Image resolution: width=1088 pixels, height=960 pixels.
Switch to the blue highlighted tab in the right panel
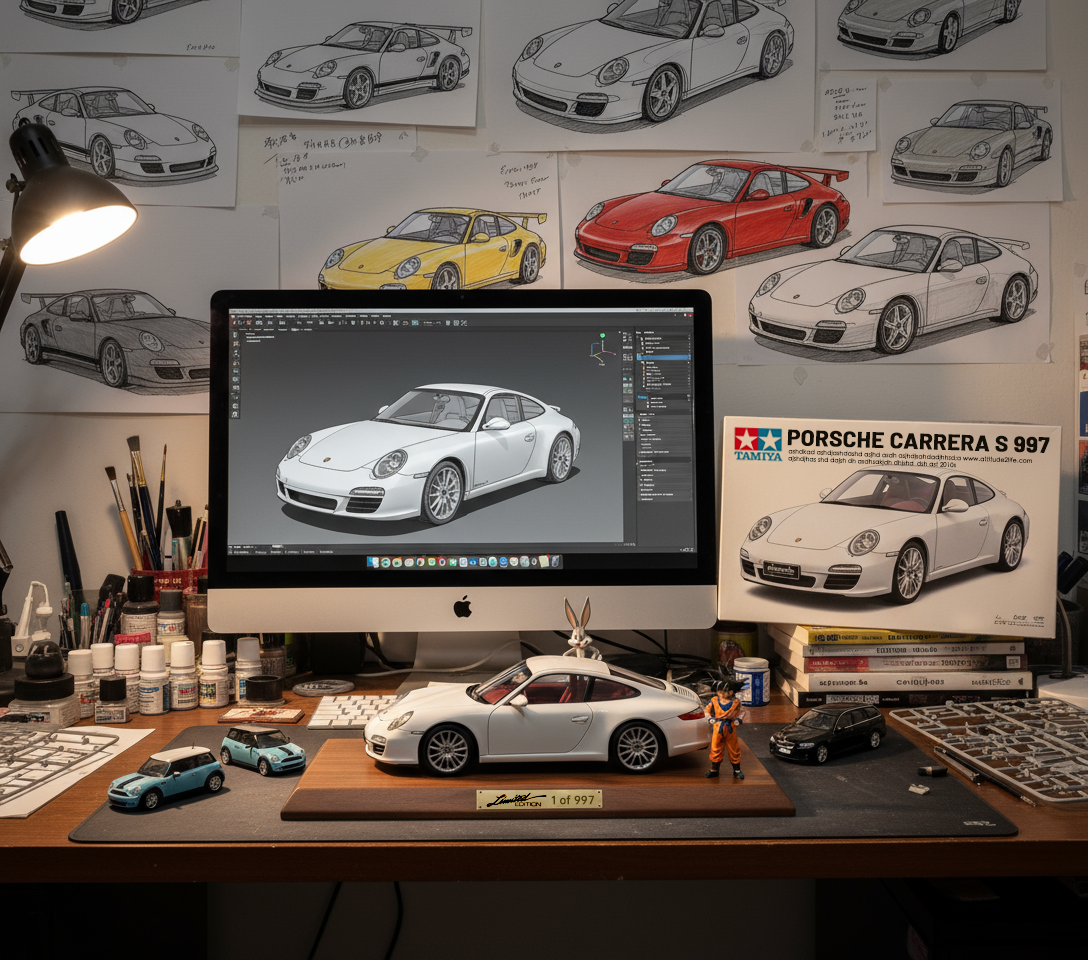coord(643,396)
